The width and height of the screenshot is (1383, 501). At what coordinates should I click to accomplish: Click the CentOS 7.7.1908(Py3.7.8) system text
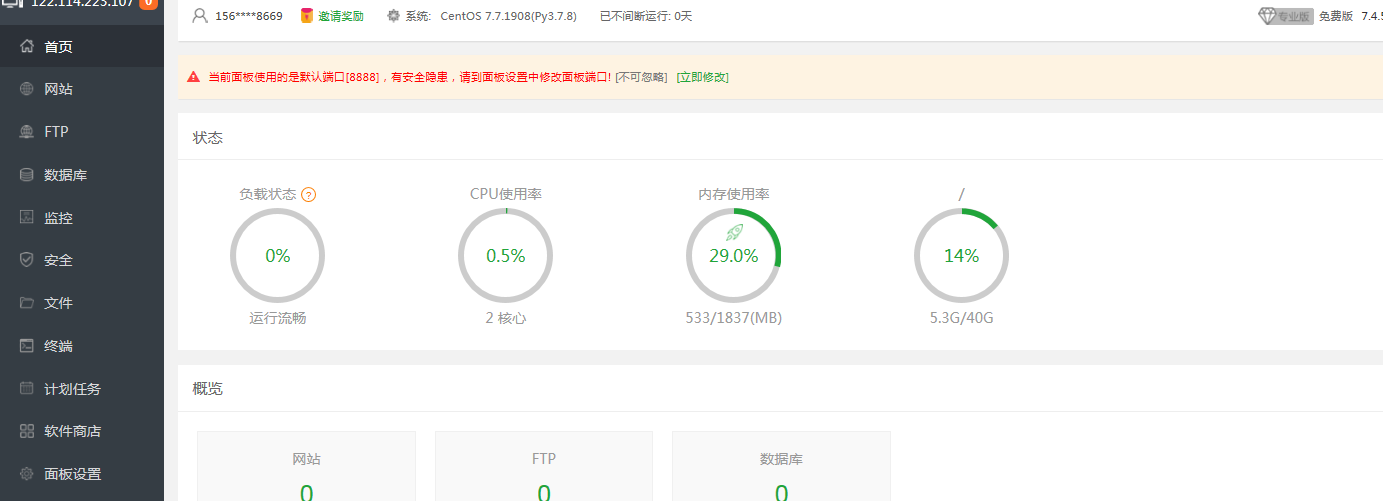[x=508, y=16]
